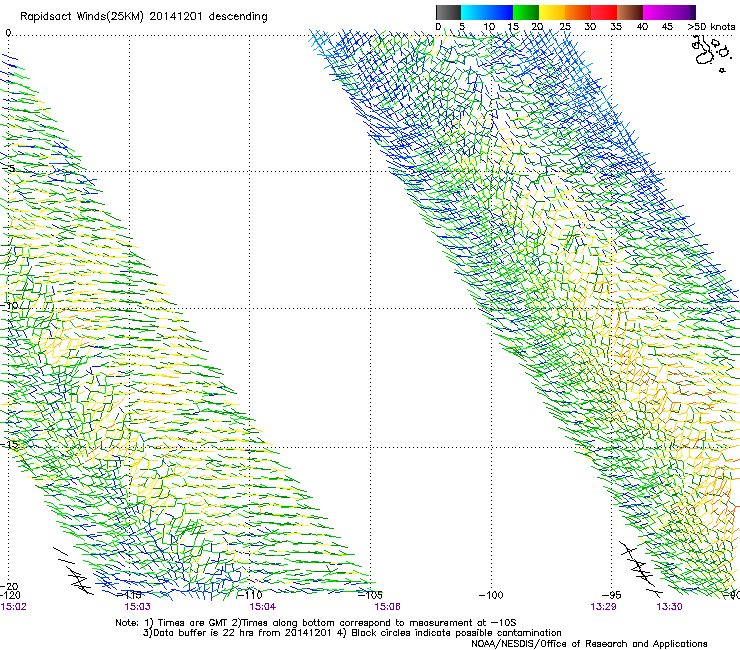Click the purple "15:02" swath time
The width and height of the screenshot is (740, 650).
[14, 607]
